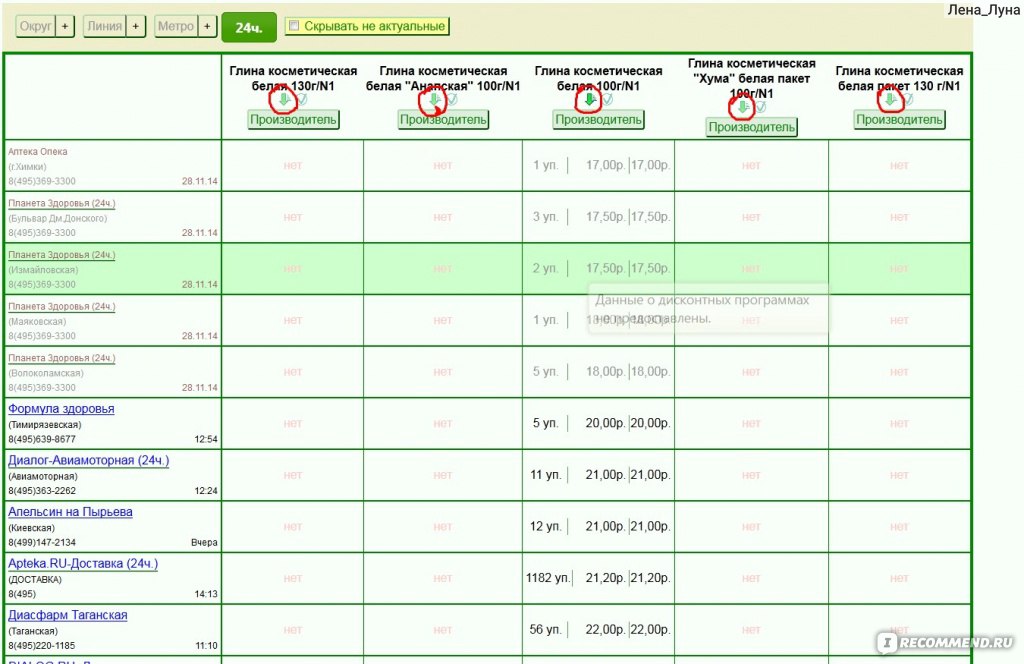Open Планета Здоровья (24ч.) link for Волоколамская
This screenshot has width=1024, height=664.
pos(61,358)
